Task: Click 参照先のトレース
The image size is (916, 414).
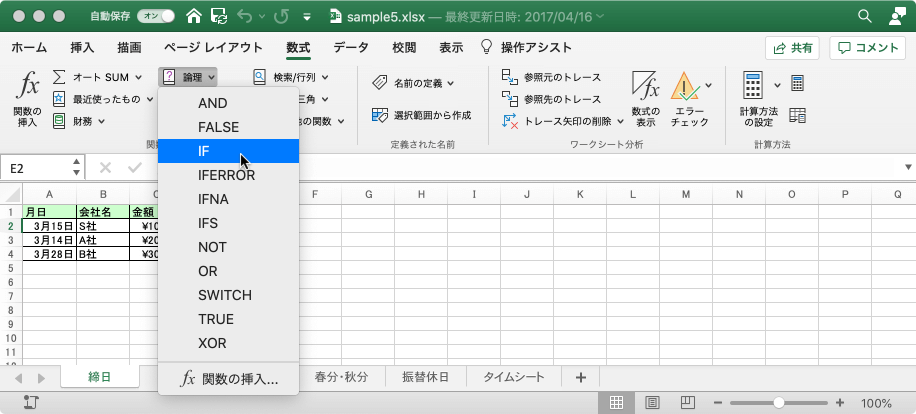Action: coord(551,99)
